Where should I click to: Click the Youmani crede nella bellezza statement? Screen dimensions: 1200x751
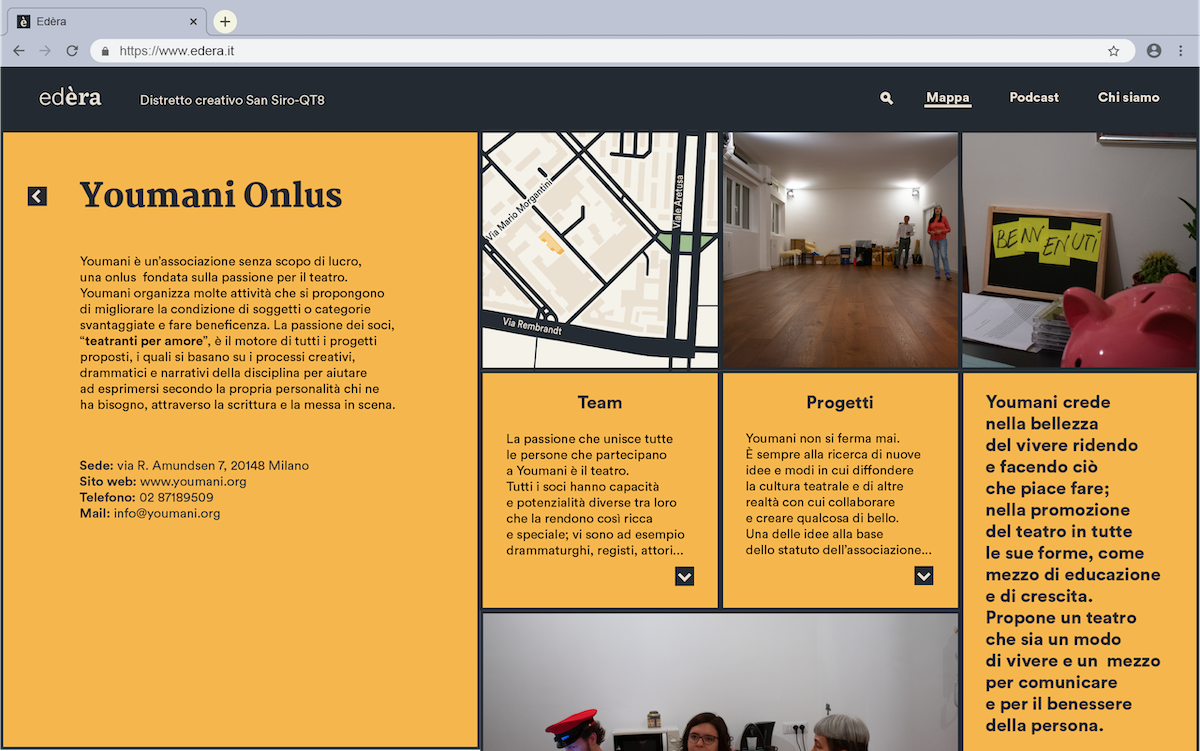[x=1073, y=564]
